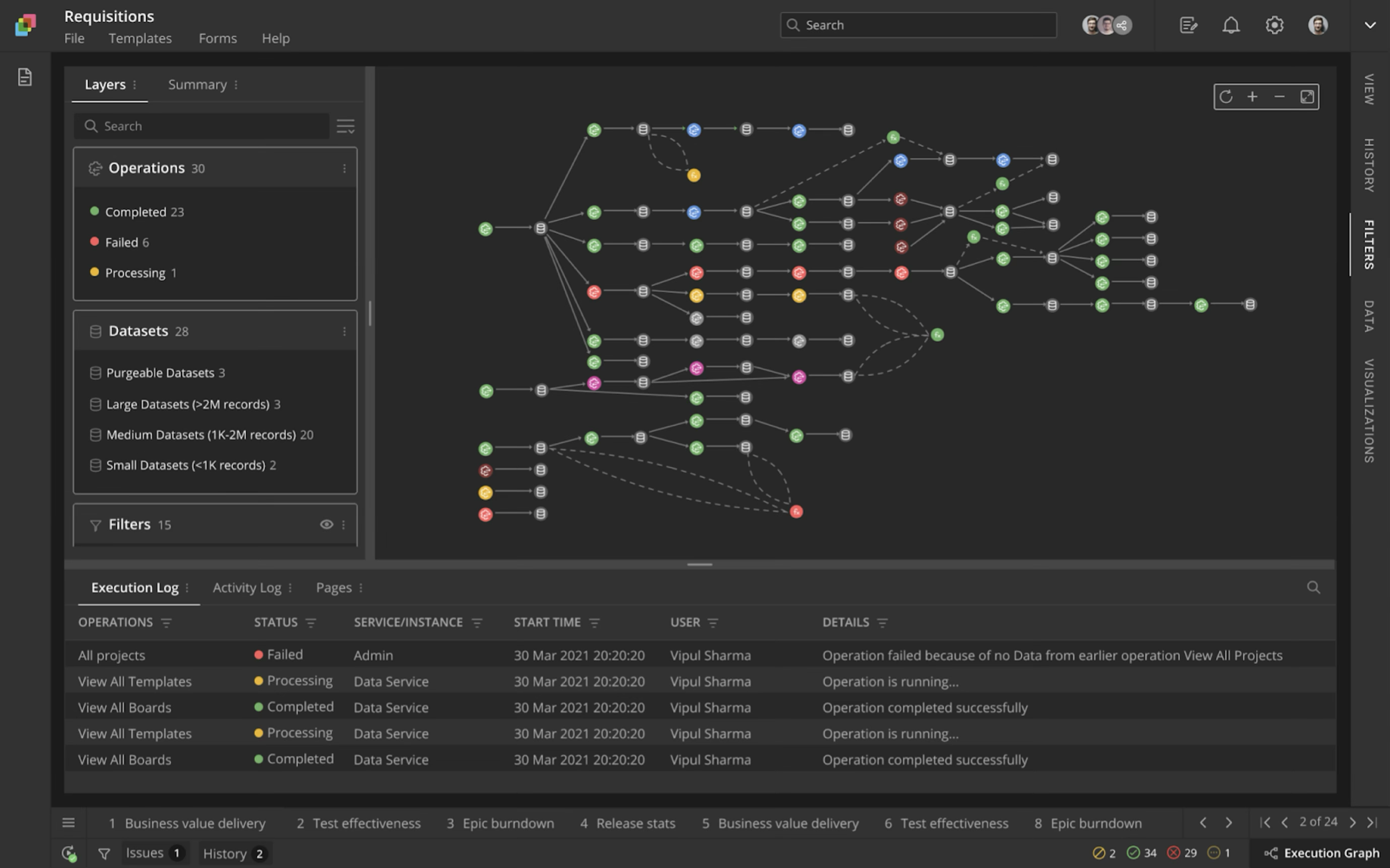Viewport: 1390px width, 868px height.
Task: Open Operations panel options menu
Action: point(344,168)
